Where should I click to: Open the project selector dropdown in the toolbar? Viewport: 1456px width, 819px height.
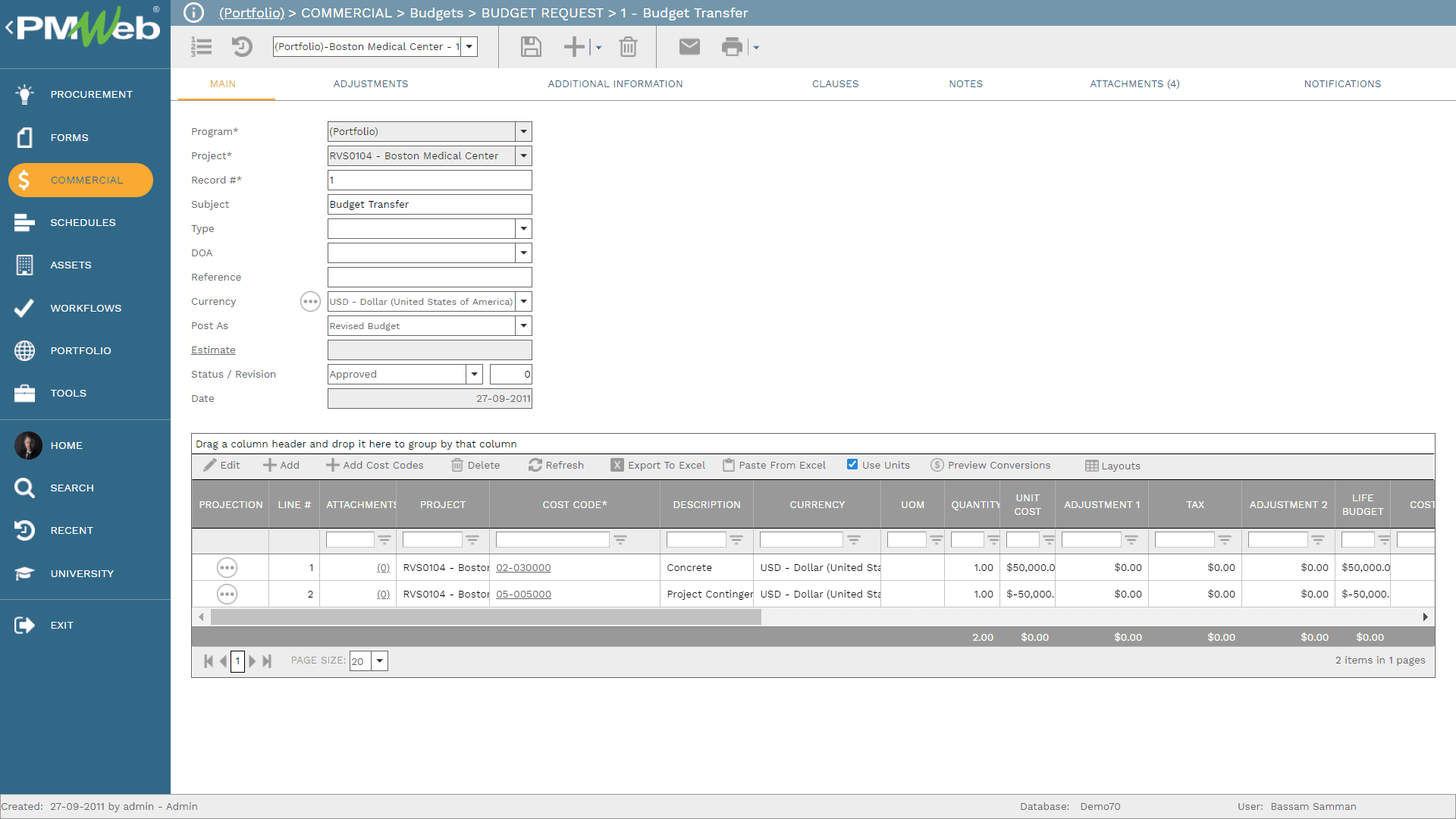[470, 46]
